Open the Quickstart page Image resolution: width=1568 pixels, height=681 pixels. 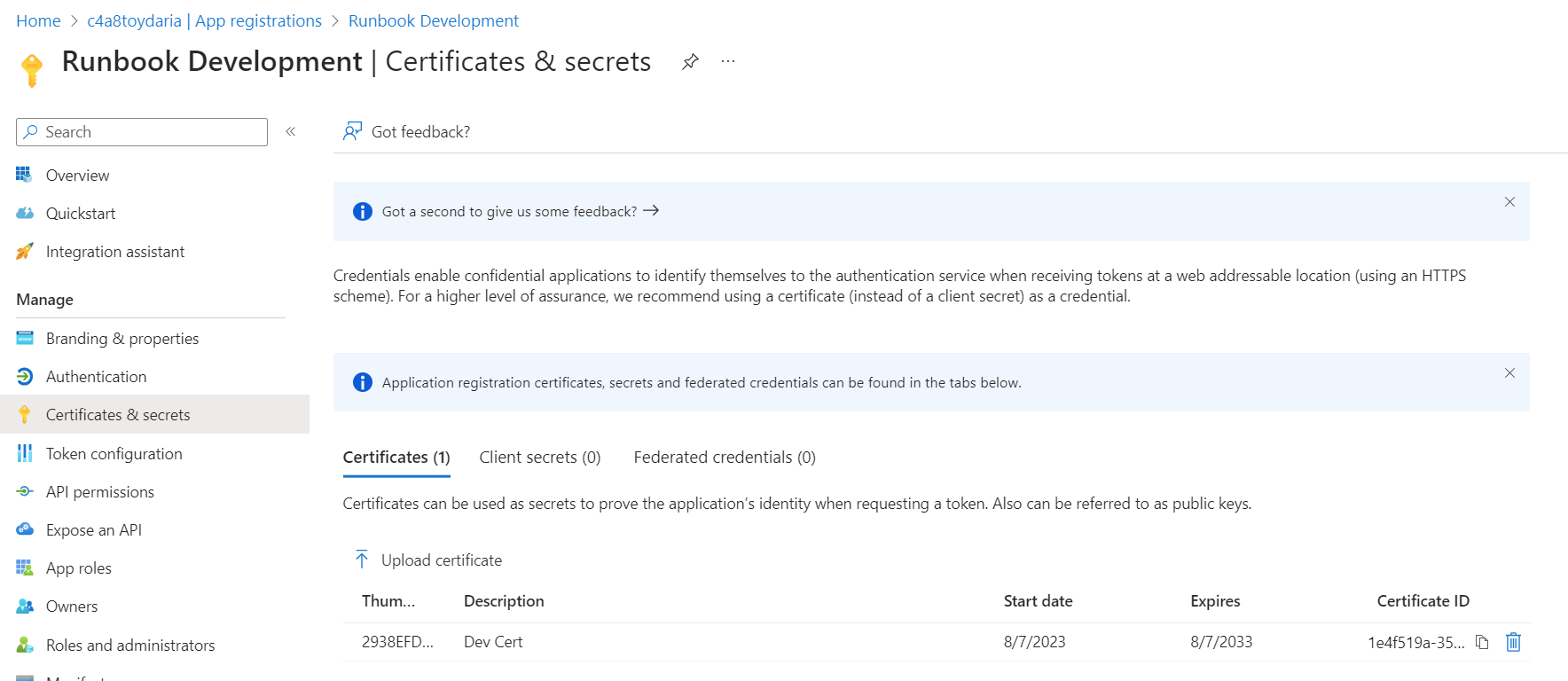point(80,214)
